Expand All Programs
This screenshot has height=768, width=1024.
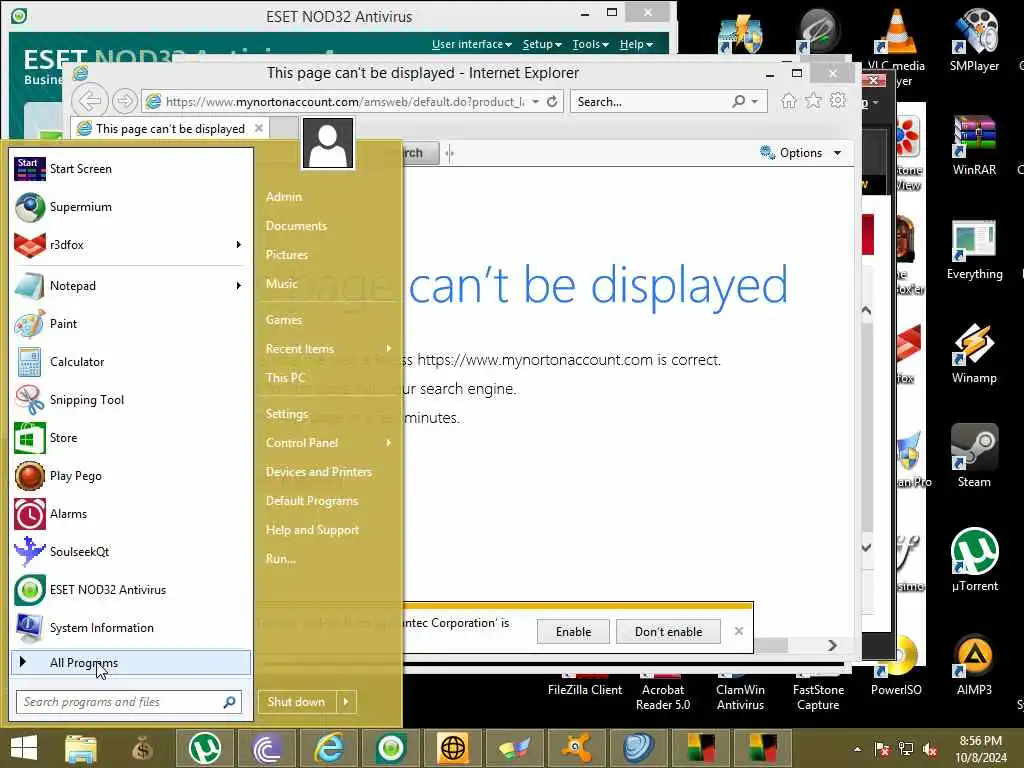tap(131, 663)
